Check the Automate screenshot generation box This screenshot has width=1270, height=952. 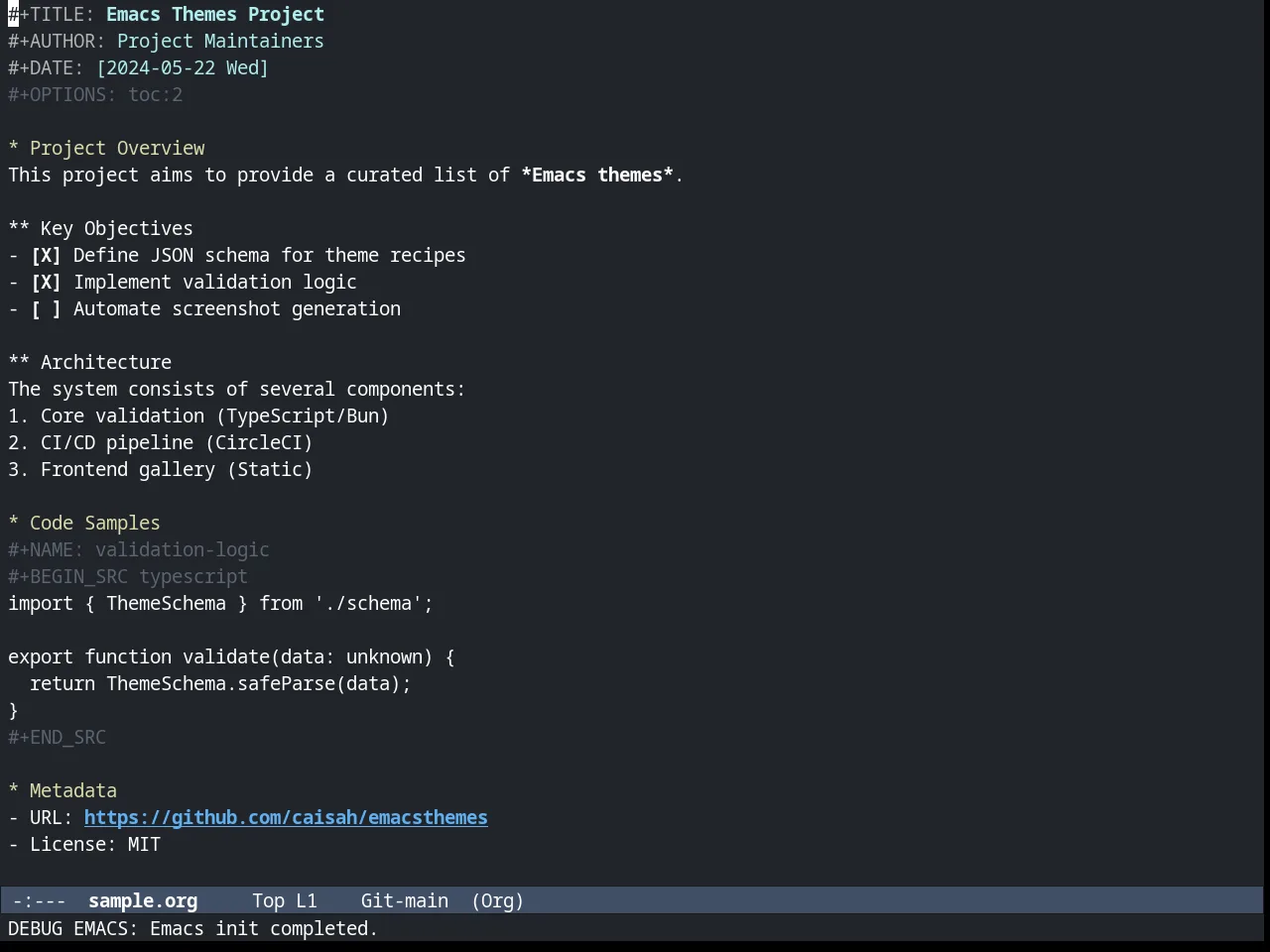(46, 308)
